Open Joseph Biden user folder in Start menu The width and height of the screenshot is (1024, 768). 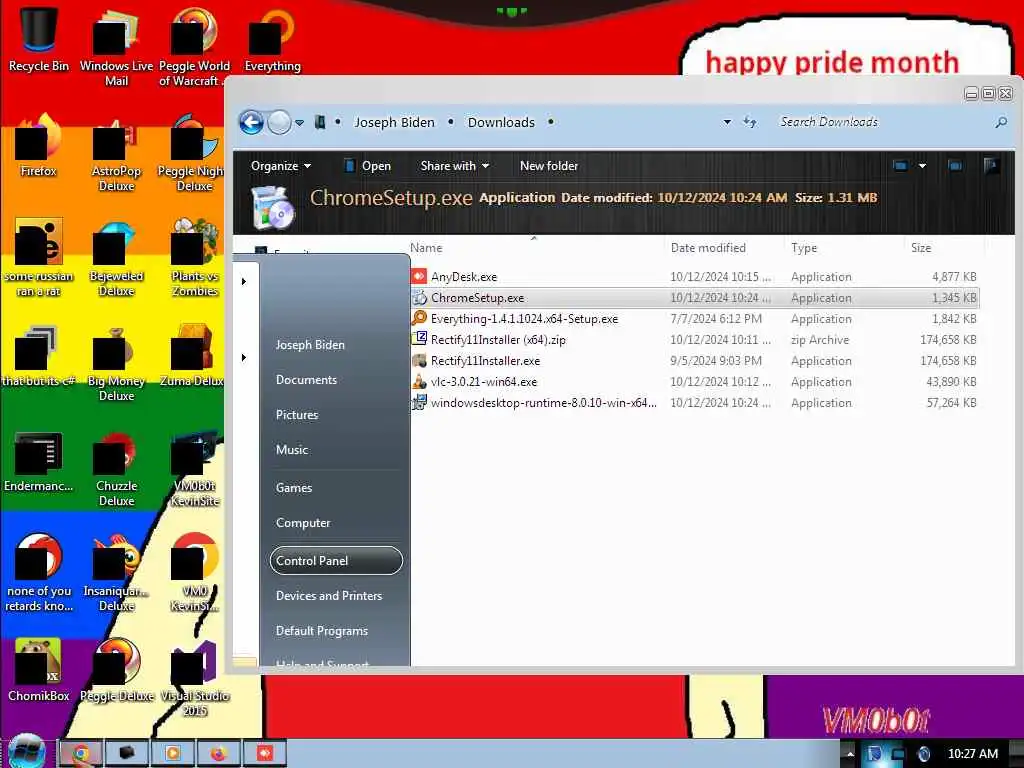(310, 345)
